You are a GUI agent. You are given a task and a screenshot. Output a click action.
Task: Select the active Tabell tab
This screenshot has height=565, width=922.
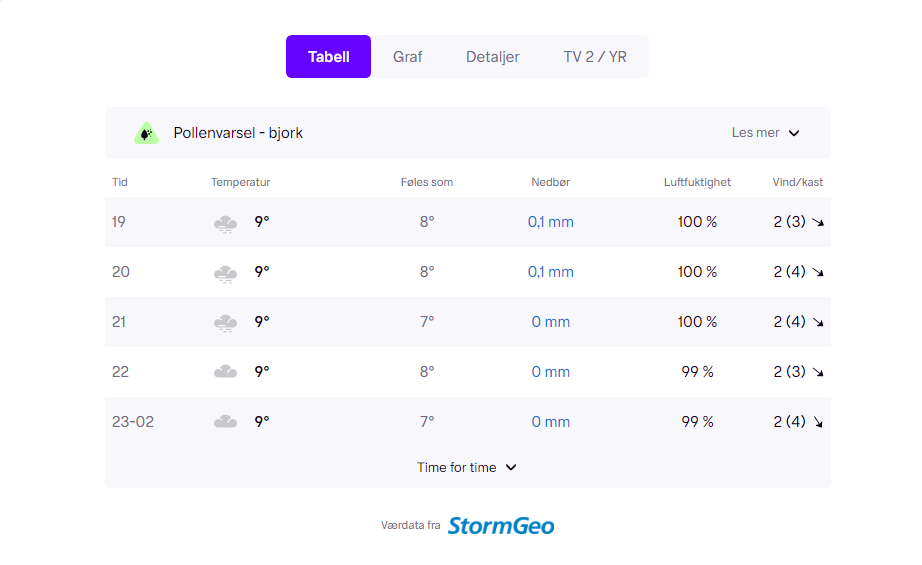[x=329, y=56]
